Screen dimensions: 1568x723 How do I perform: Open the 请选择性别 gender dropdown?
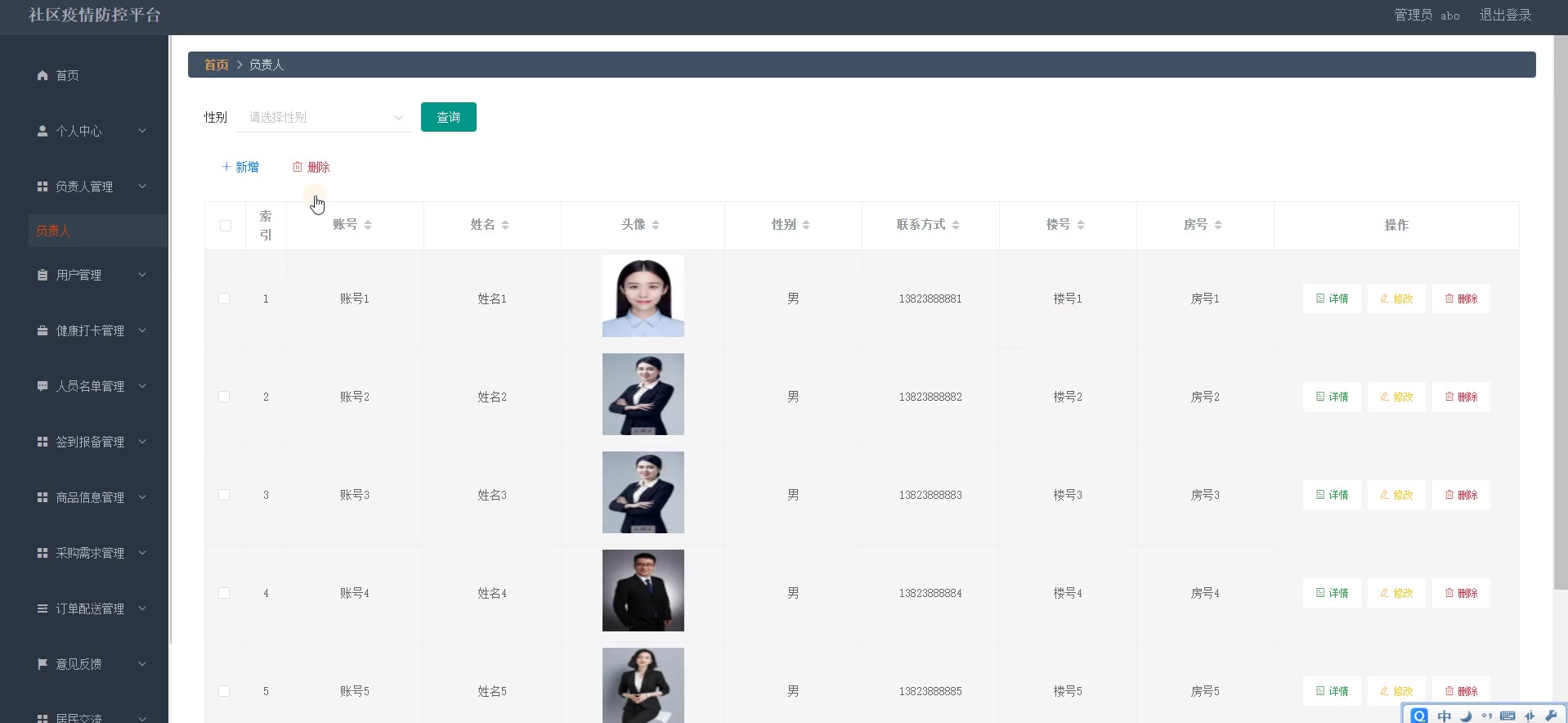click(x=325, y=117)
